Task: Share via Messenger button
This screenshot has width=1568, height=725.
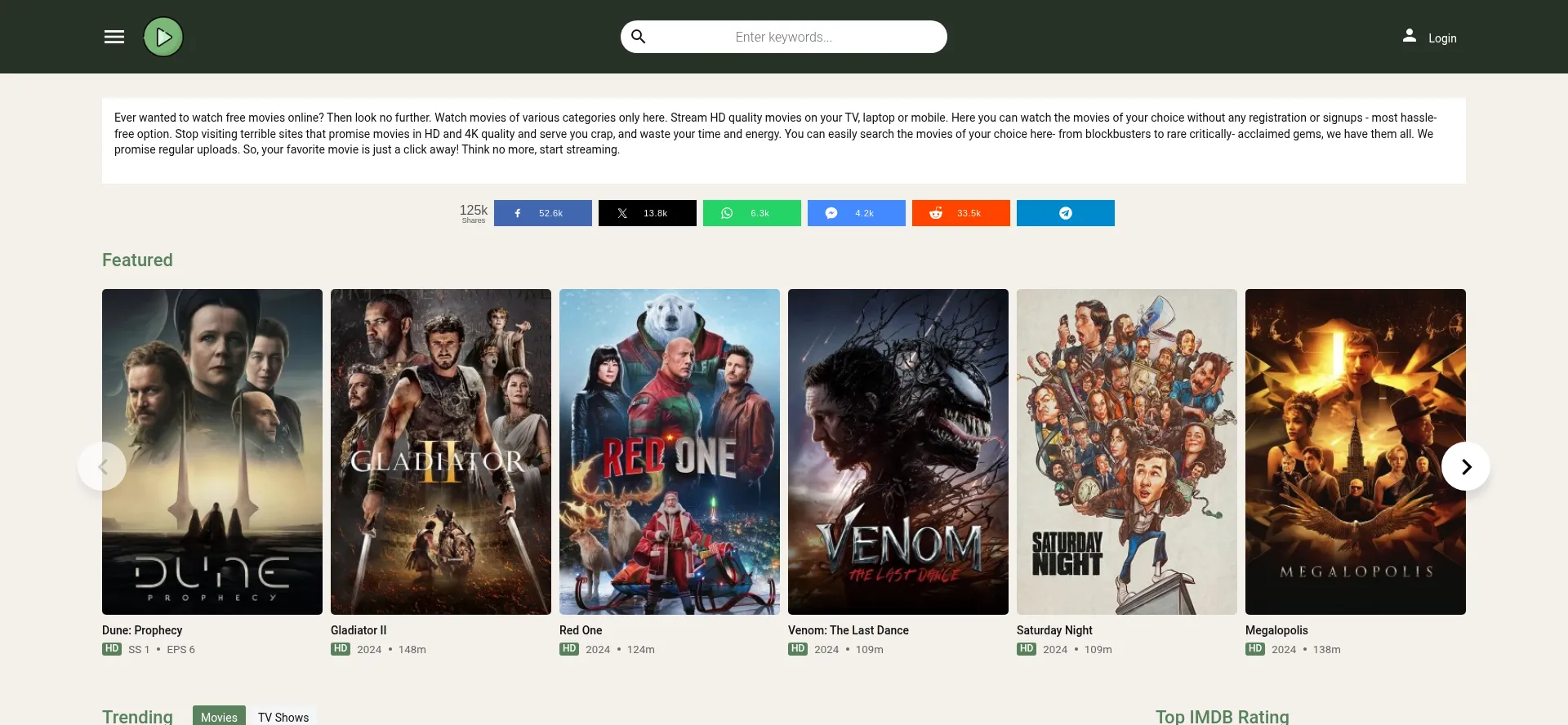Action: pyautogui.click(x=857, y=213)
